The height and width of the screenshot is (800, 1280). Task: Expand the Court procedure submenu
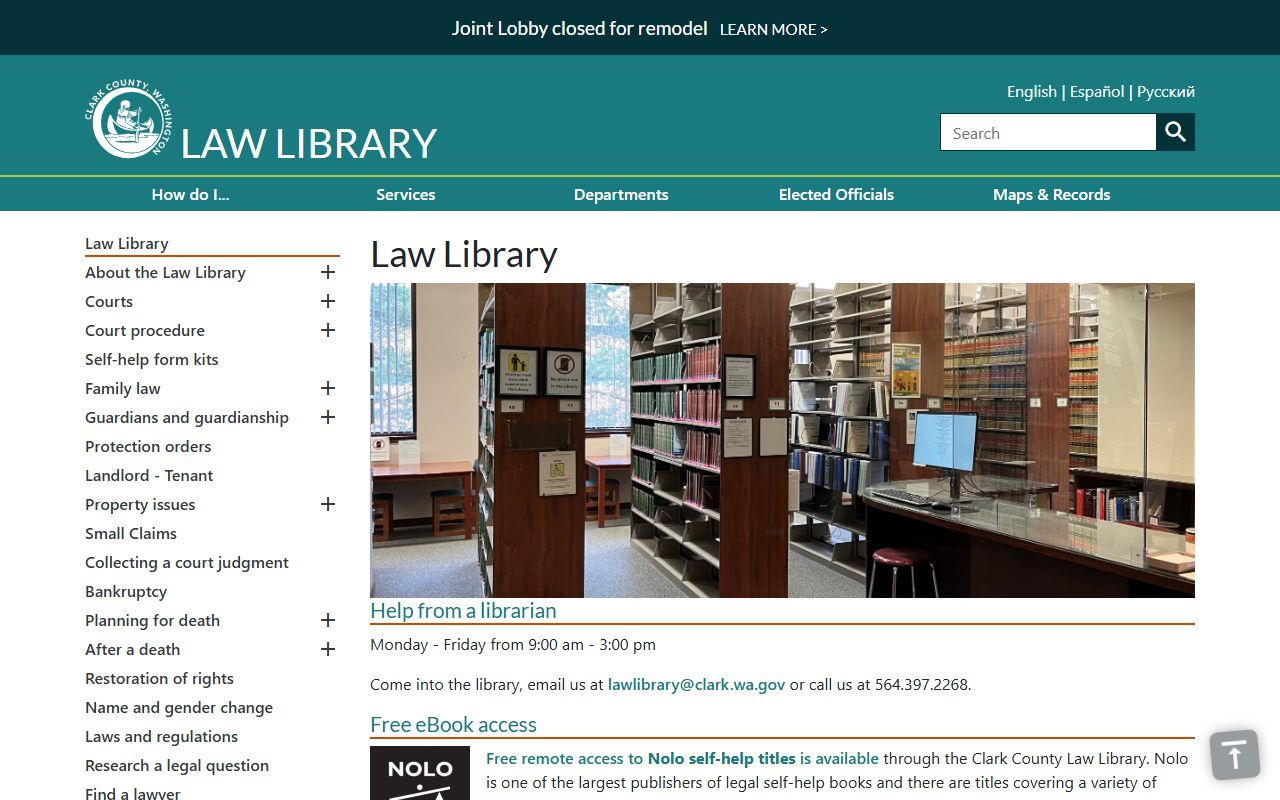[327, 330]
